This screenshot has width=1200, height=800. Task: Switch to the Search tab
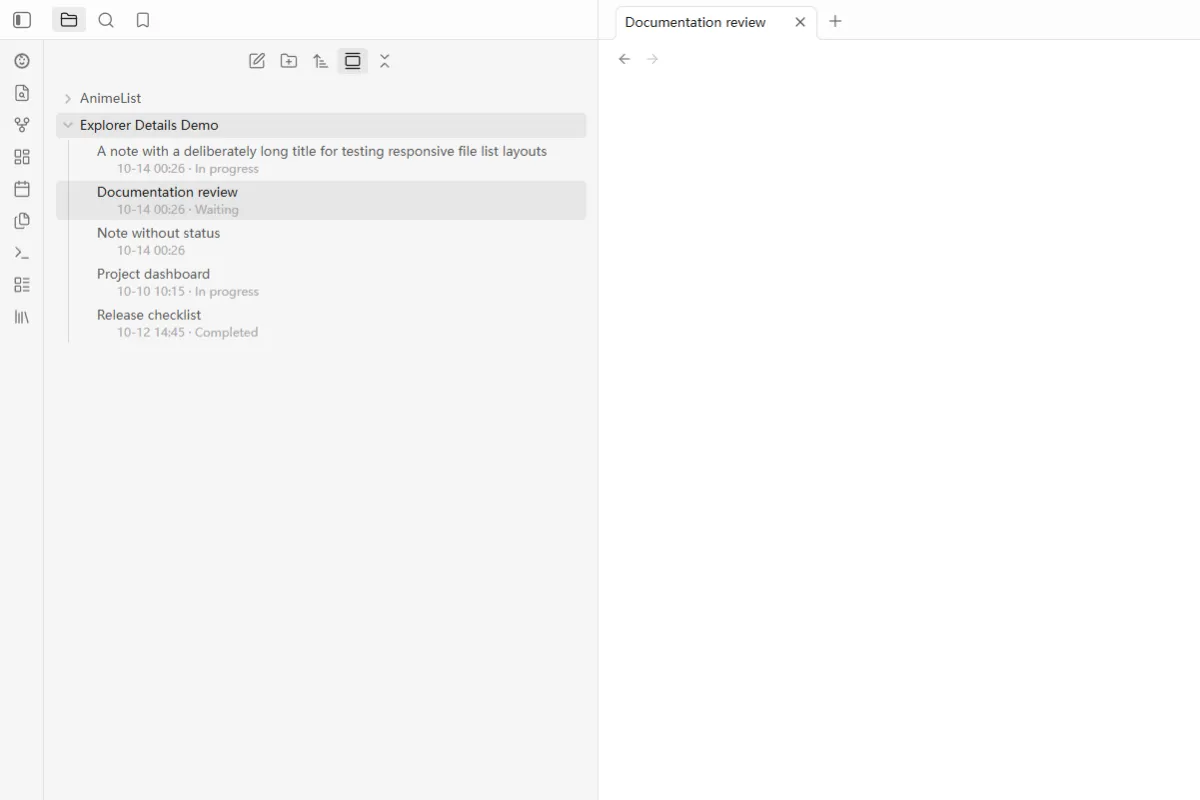106,20
